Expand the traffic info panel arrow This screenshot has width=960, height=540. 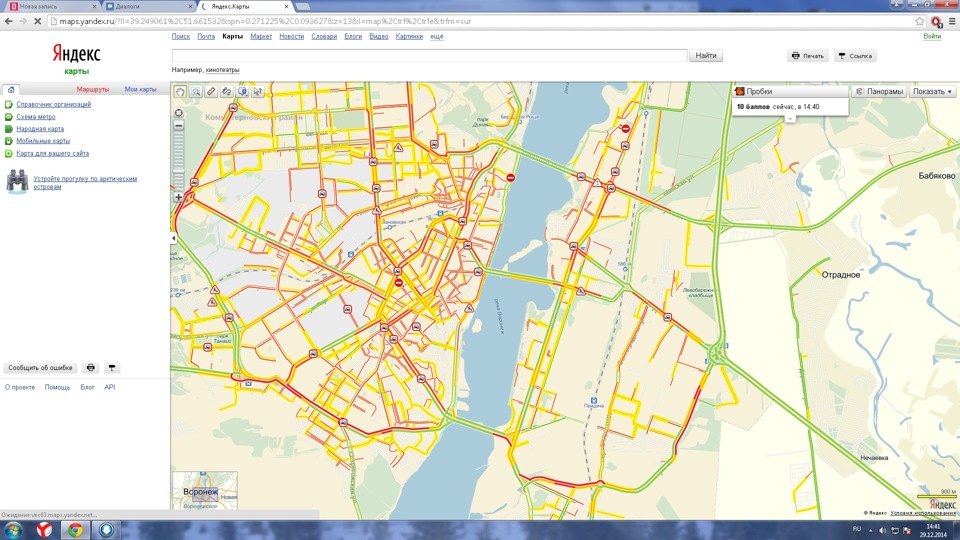tap(790, 119)
